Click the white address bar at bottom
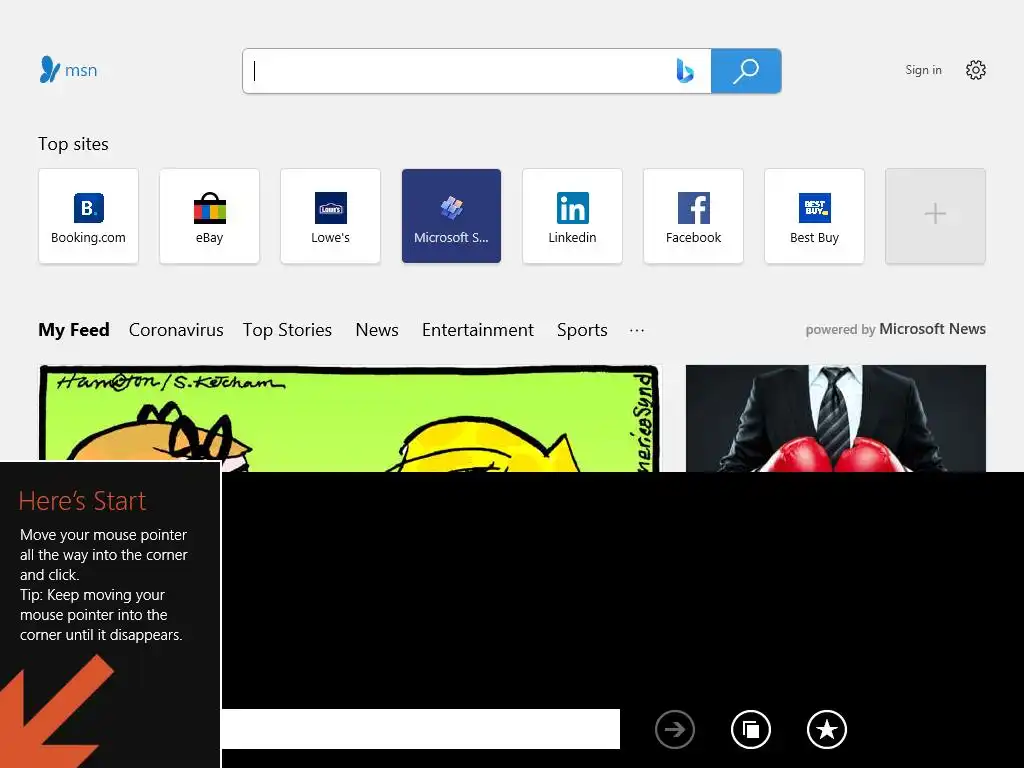Image resolution: width=1024 pixels, height=768 pixels. (x=421, y=729)
